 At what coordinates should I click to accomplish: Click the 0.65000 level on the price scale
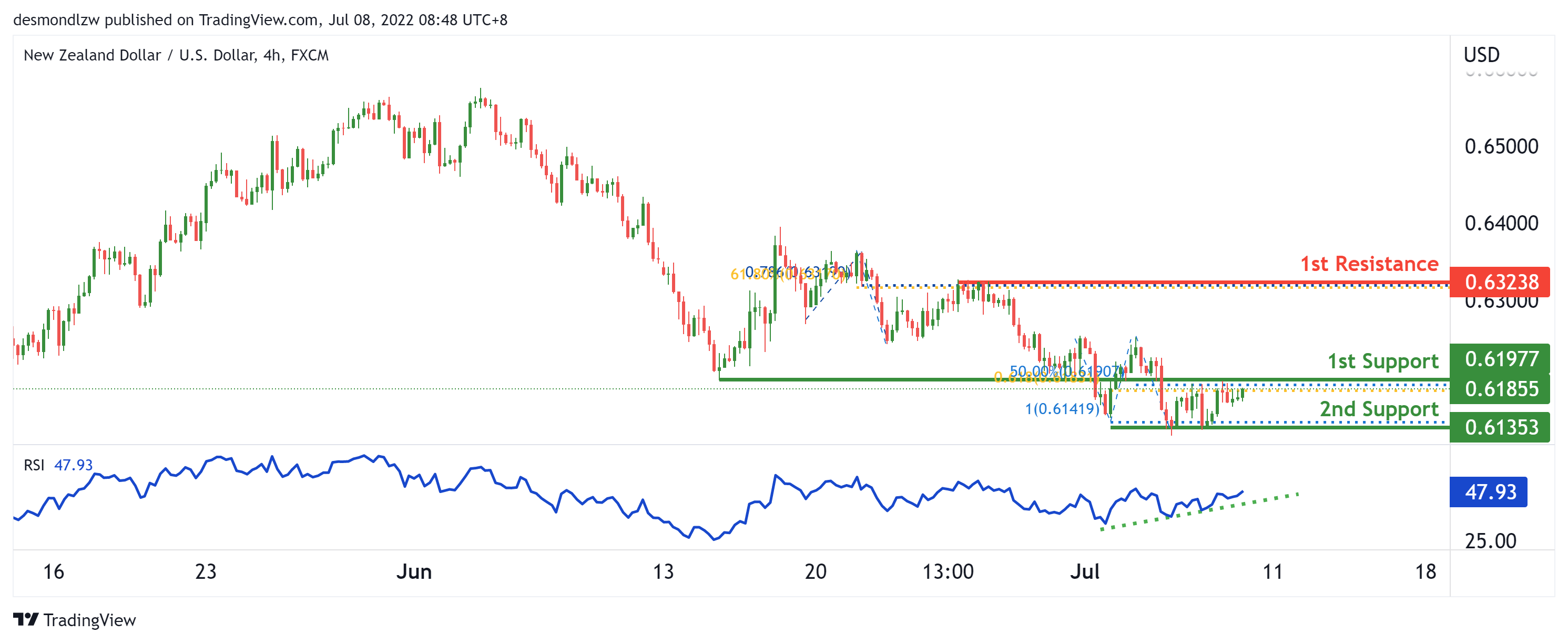[1501, 147]
